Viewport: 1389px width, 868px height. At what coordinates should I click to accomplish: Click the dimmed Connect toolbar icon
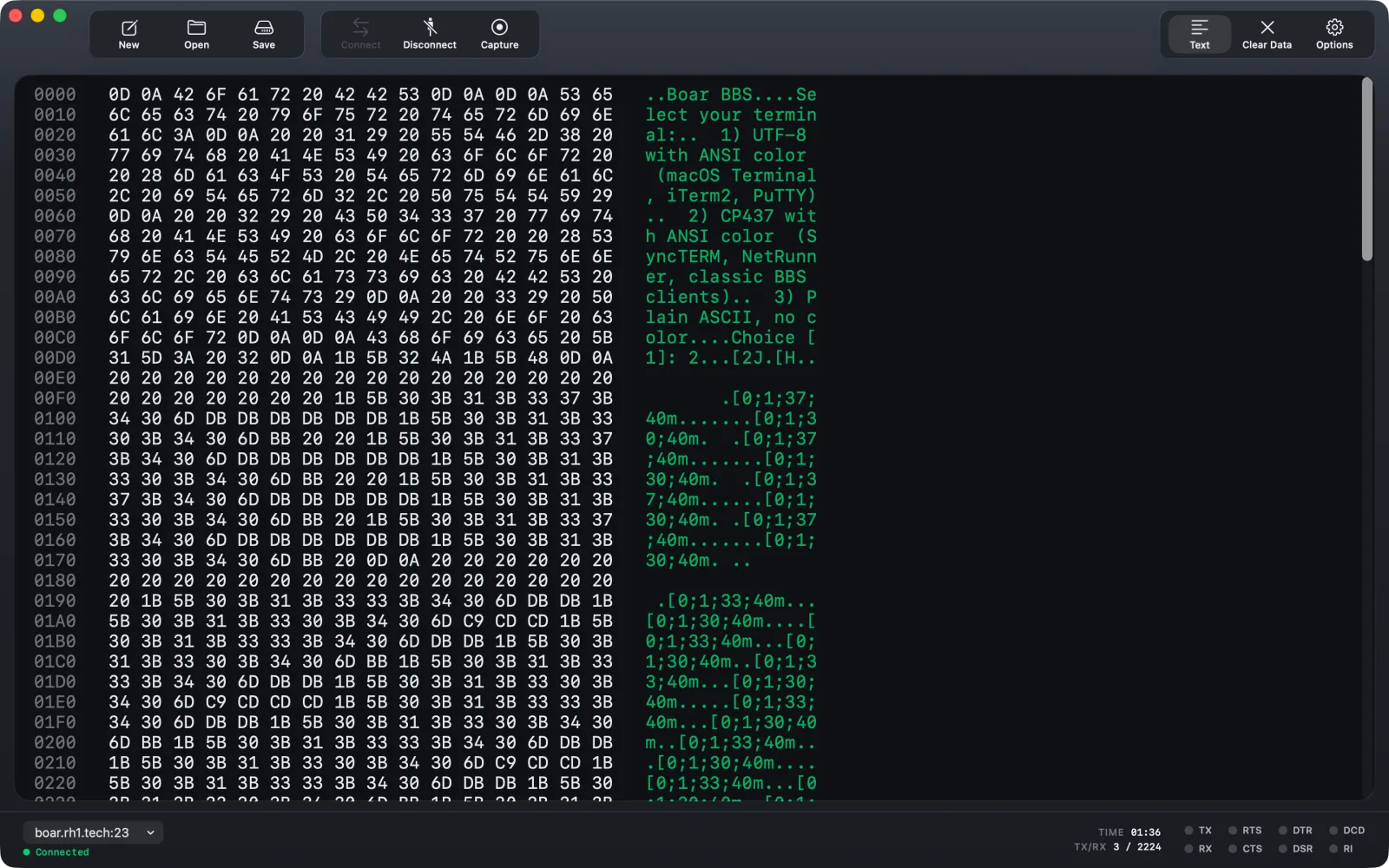360,35
